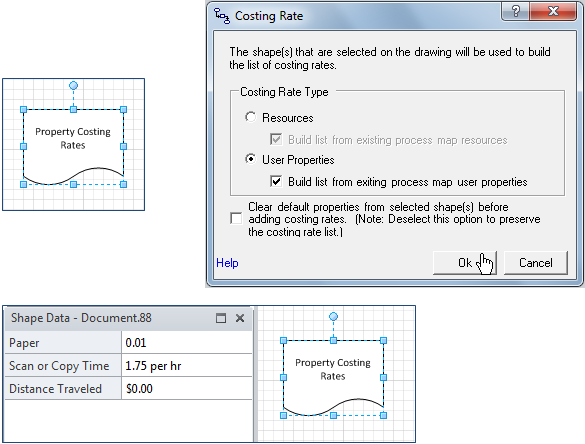Click the Cancel button
The image size is (585, 444).
[x=536, y=263]
